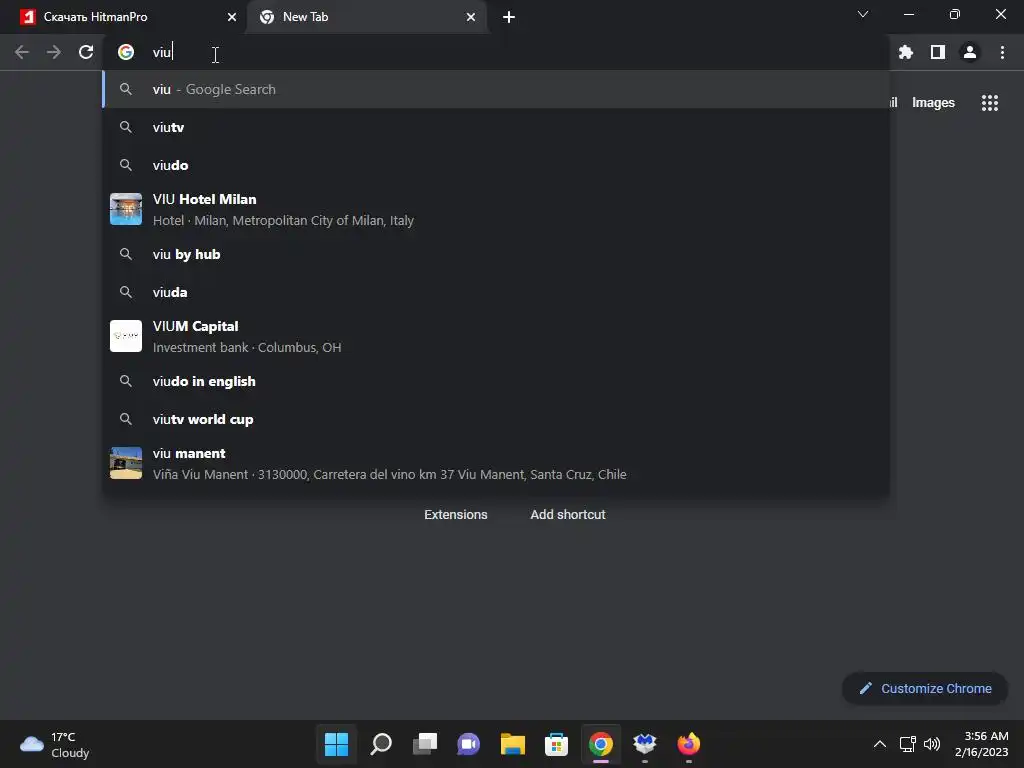Open the Extensions shortcut

click(456, 515)
